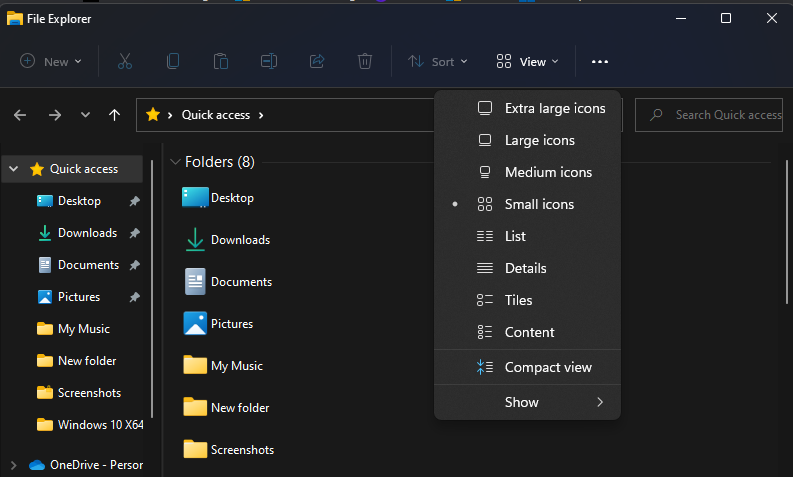Click chevron after Quick access in address bar
The image size is (793, 477).
261,115
